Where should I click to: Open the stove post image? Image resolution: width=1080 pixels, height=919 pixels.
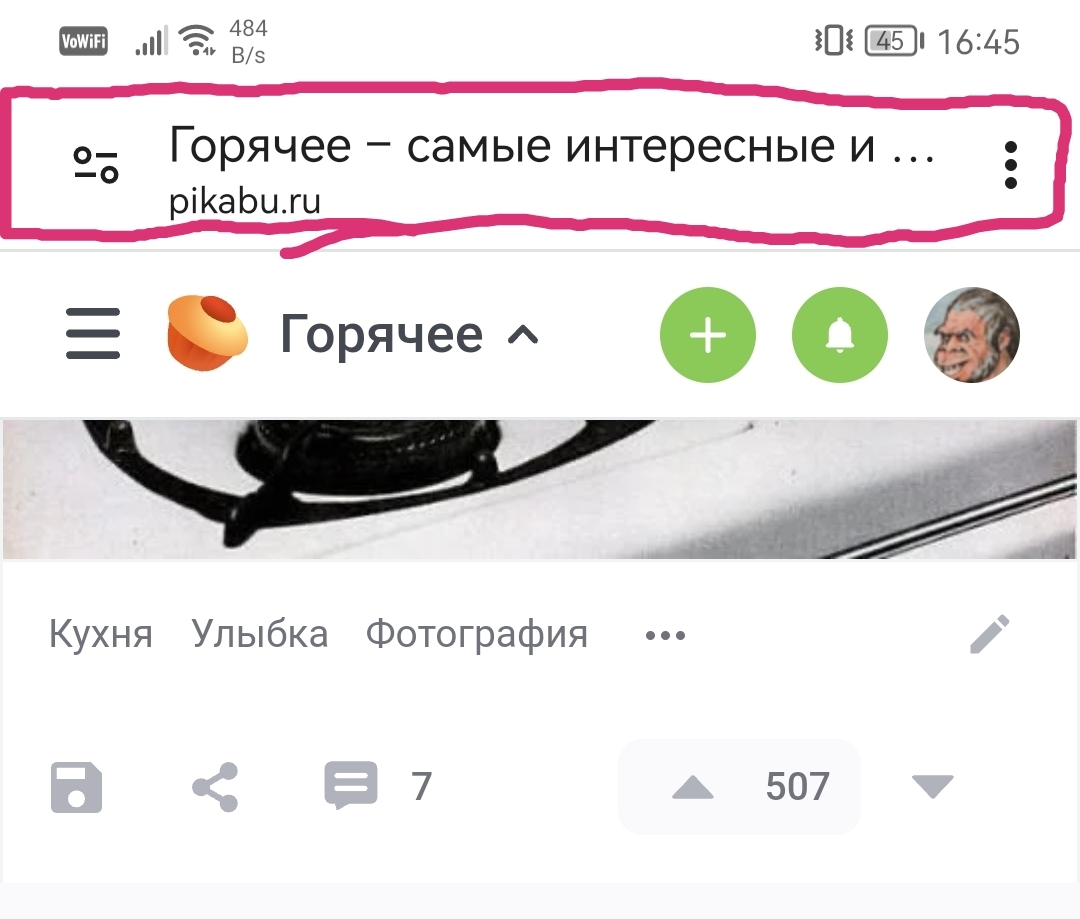pos(539,489)
